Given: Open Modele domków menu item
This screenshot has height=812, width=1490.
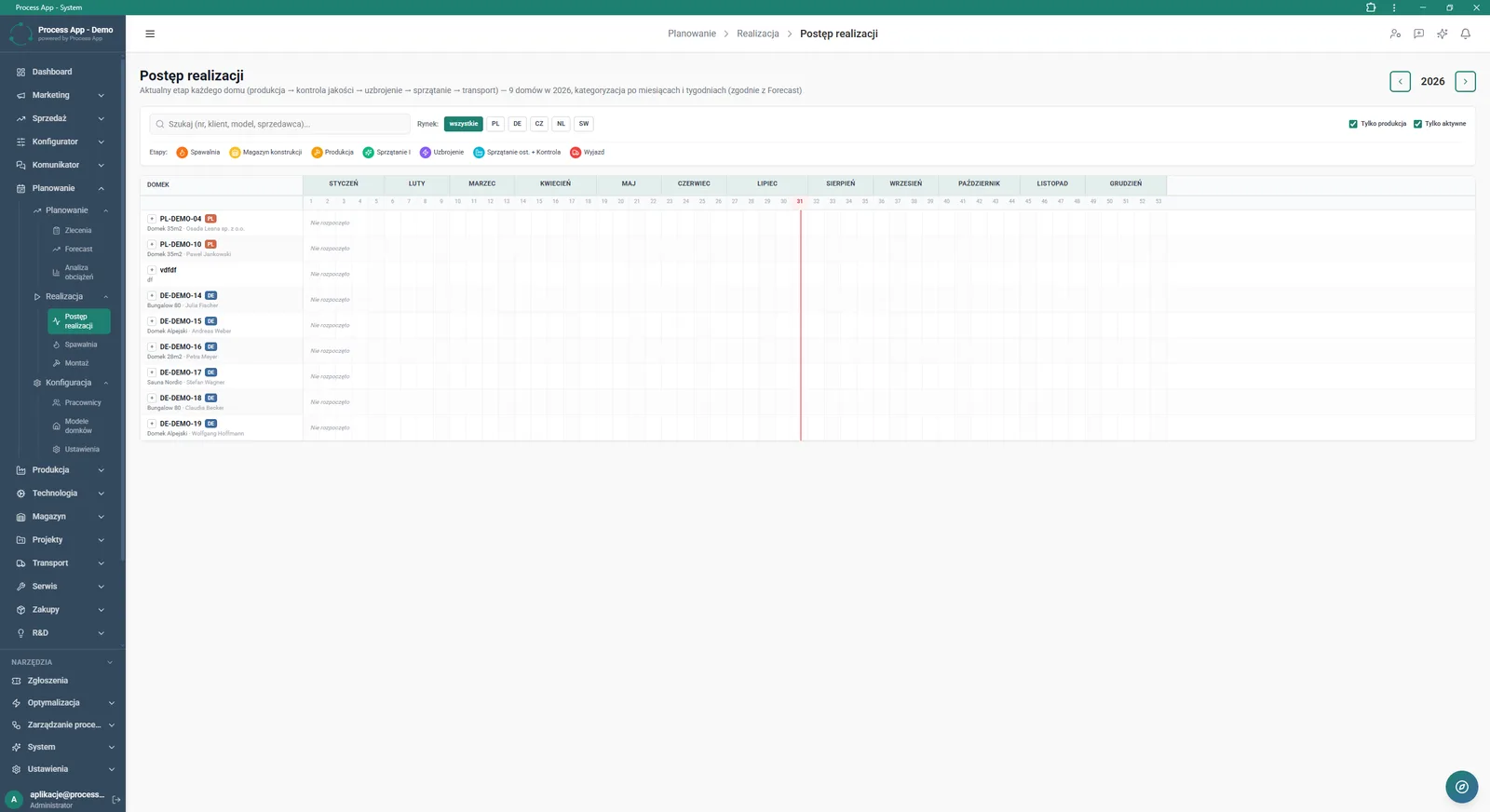Looking at the screenshot, I should click(x=78, y=426).
